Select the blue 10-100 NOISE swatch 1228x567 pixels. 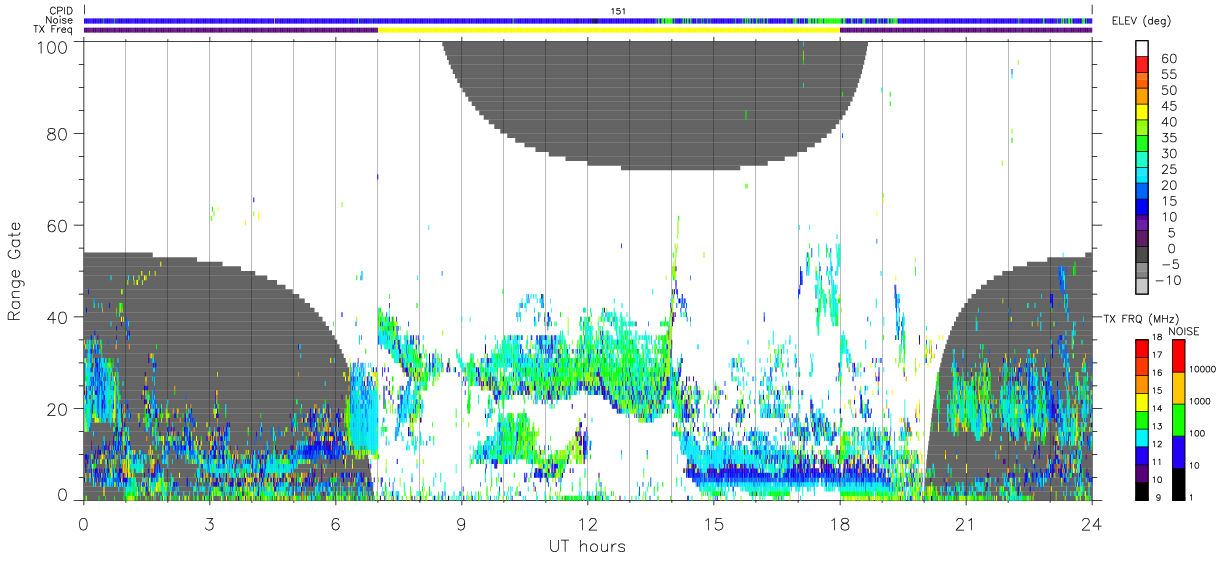click(x=1178, y=451)
